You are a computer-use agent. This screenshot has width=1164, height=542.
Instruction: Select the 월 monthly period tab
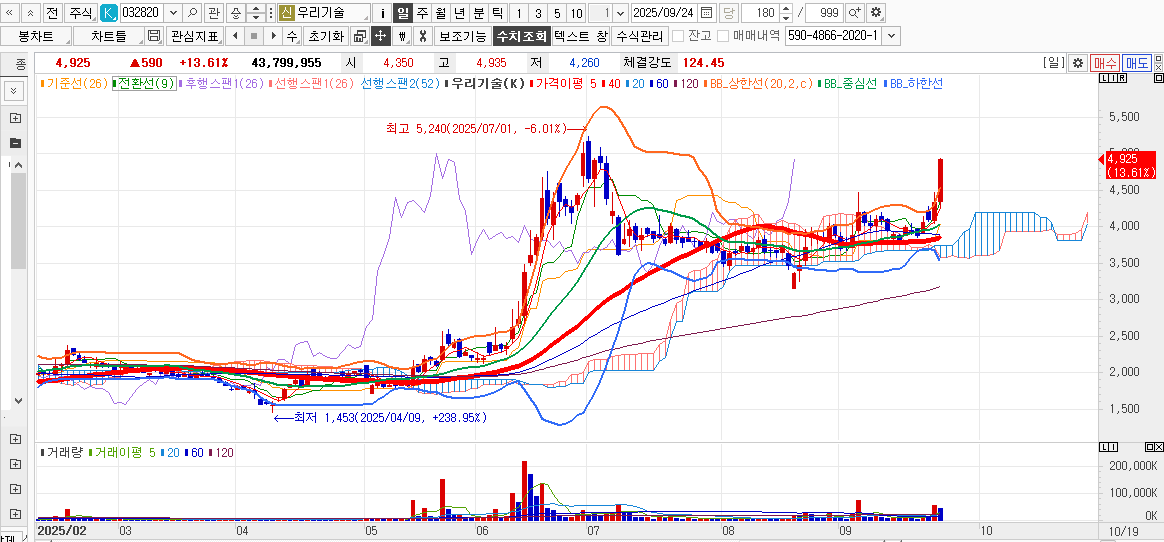(440, 13)
